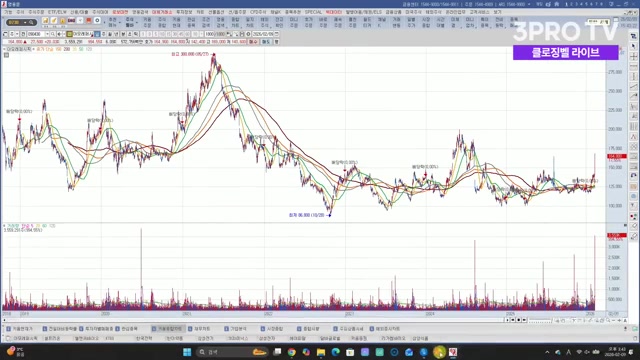Screen dimensions: 640x360
Task: Open the ETF/ELW menu
Action: (57, 12)
